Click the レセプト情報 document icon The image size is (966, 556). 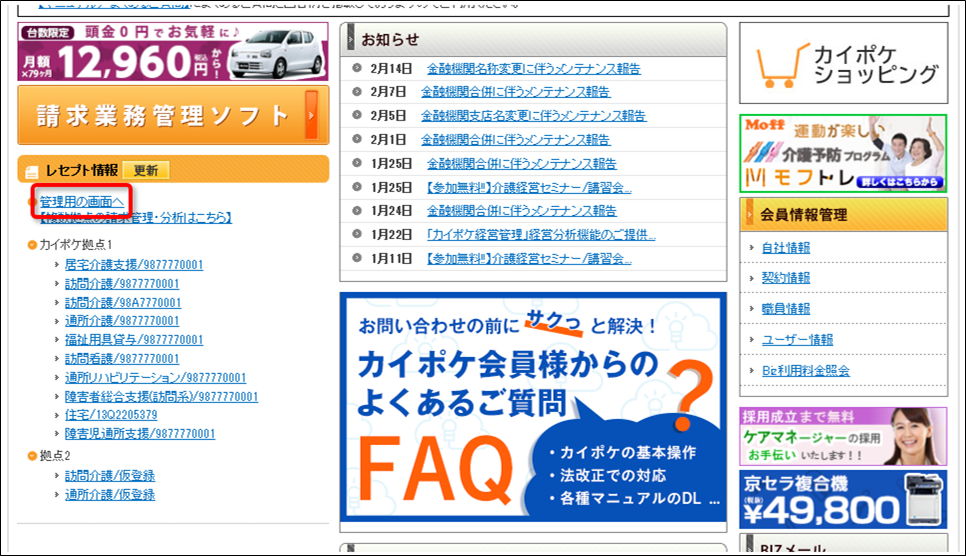[31, 171]
